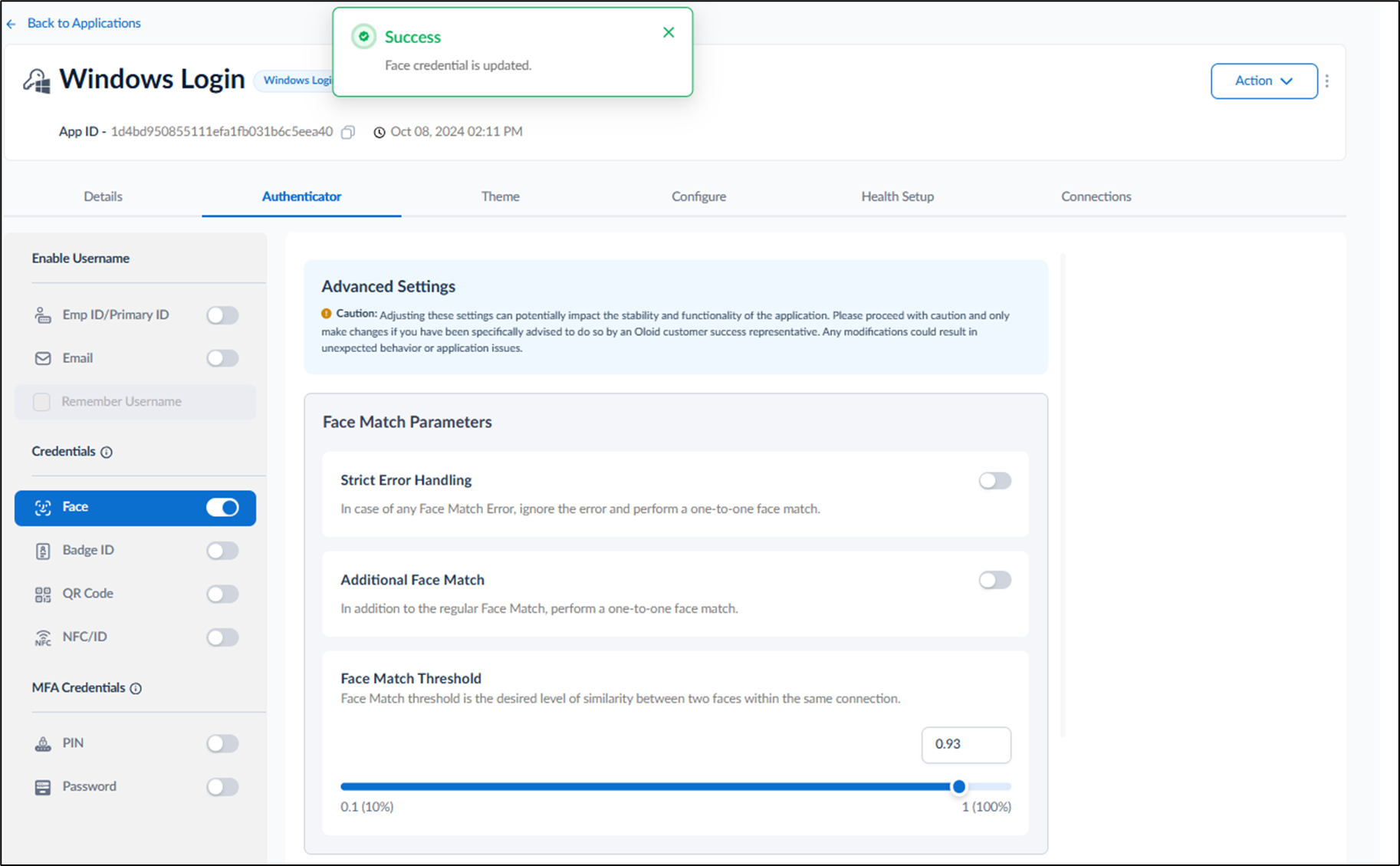The width and height of the screenshot is (1400, 866).
Task: Click the Face Match Threshold slider handle
Action: pyautogui.click(x=958, y=787)
